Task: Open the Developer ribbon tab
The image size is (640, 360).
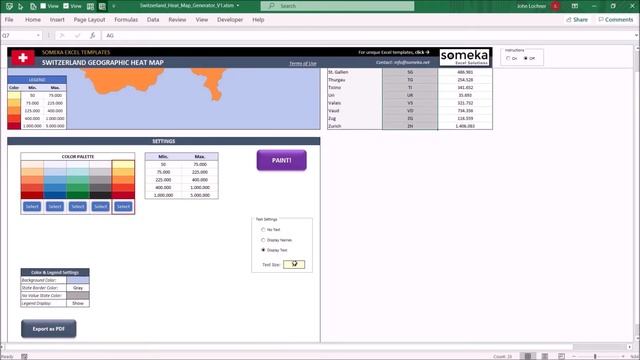Action: (x=230, y=20)
